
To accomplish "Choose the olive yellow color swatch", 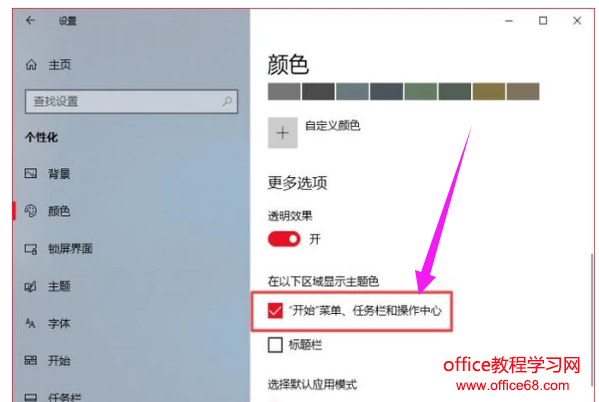I will (489, 92).
